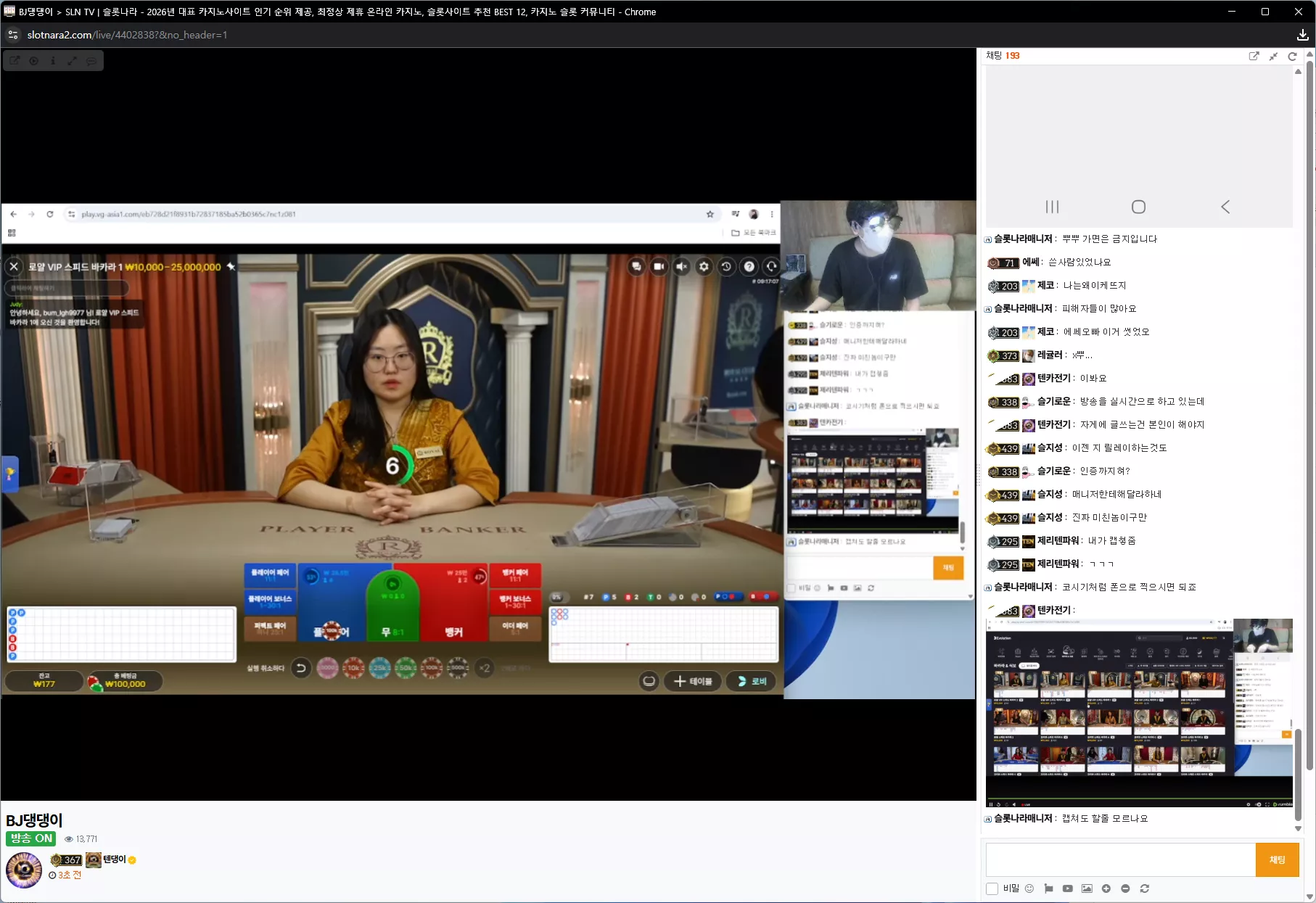1316x903 pixels.
Task: Send the message with the orange 채팅 button
Action: (x=1278, y=859)
